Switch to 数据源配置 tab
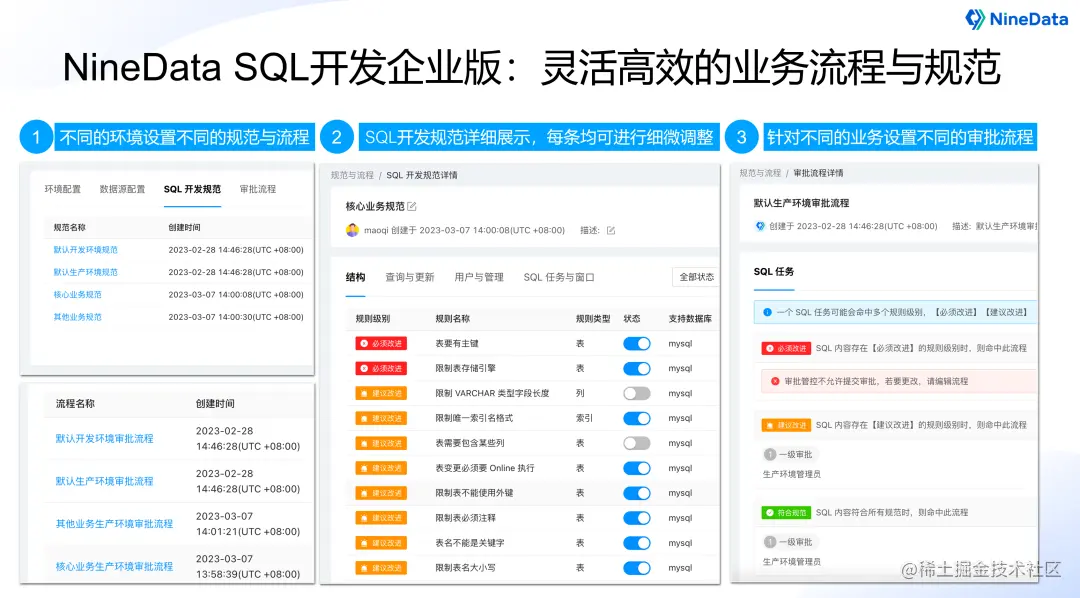This screenshot has height=598, width=1080. (x=122, y=189)
